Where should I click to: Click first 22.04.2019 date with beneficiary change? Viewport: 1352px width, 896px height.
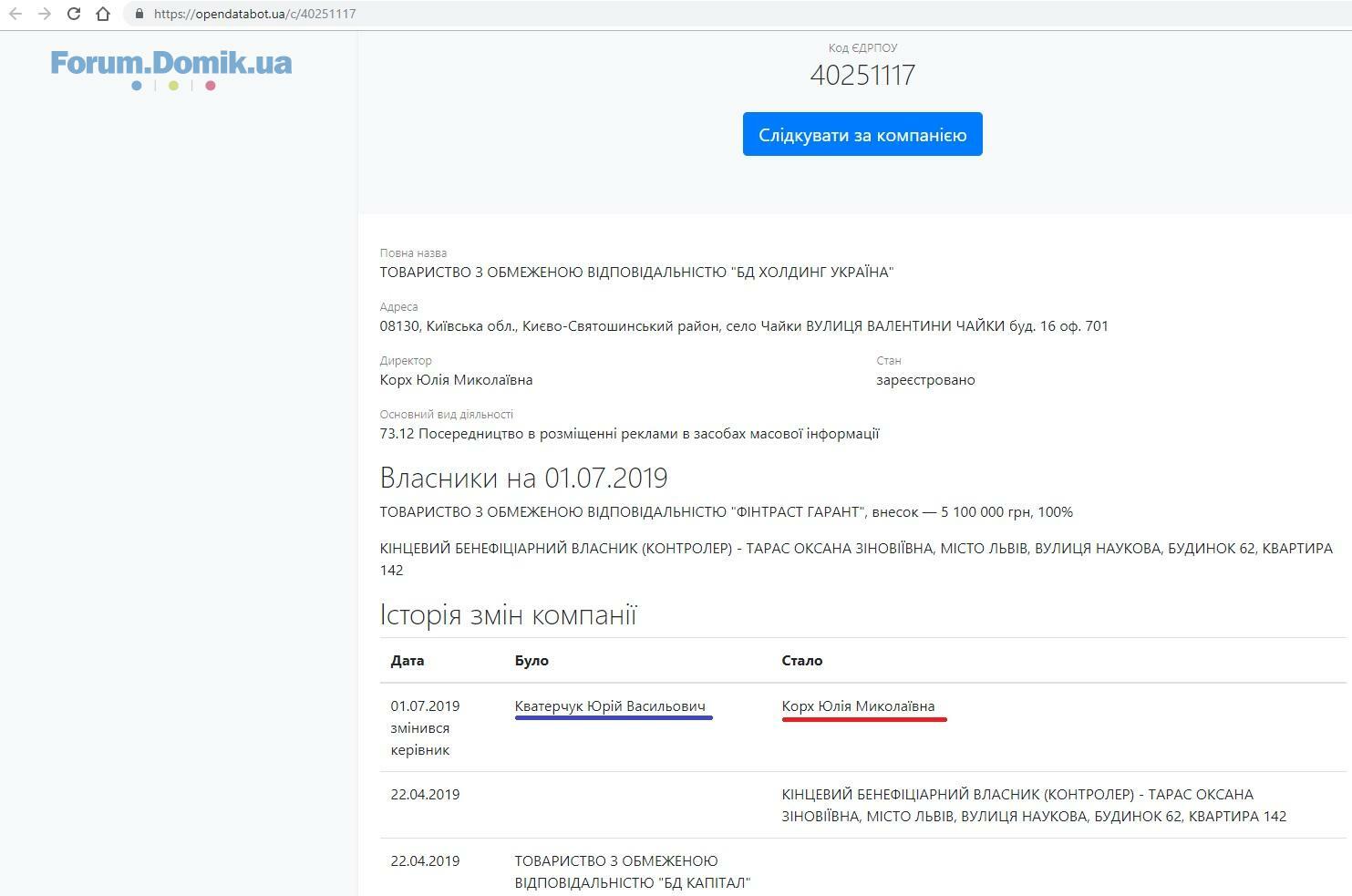point(425,794)
